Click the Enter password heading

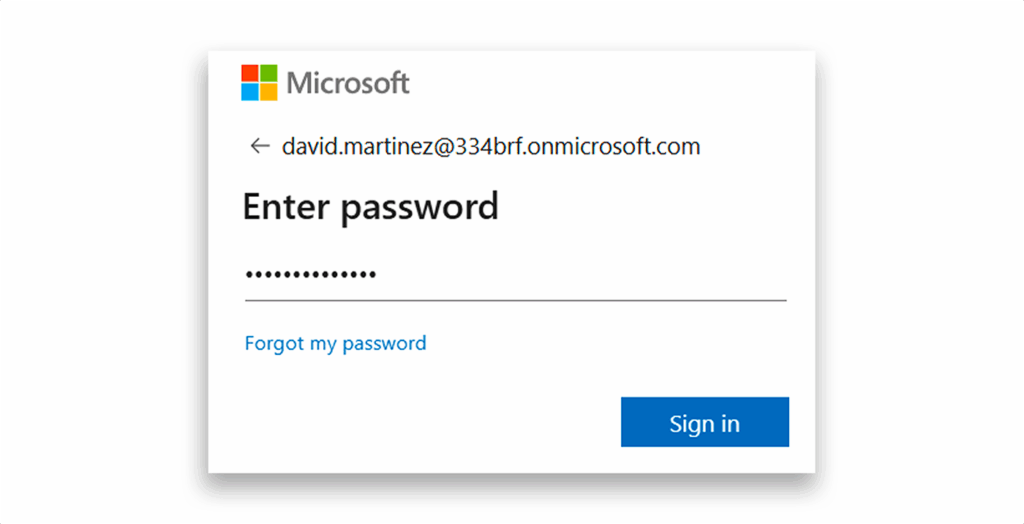tap(370, 206)
